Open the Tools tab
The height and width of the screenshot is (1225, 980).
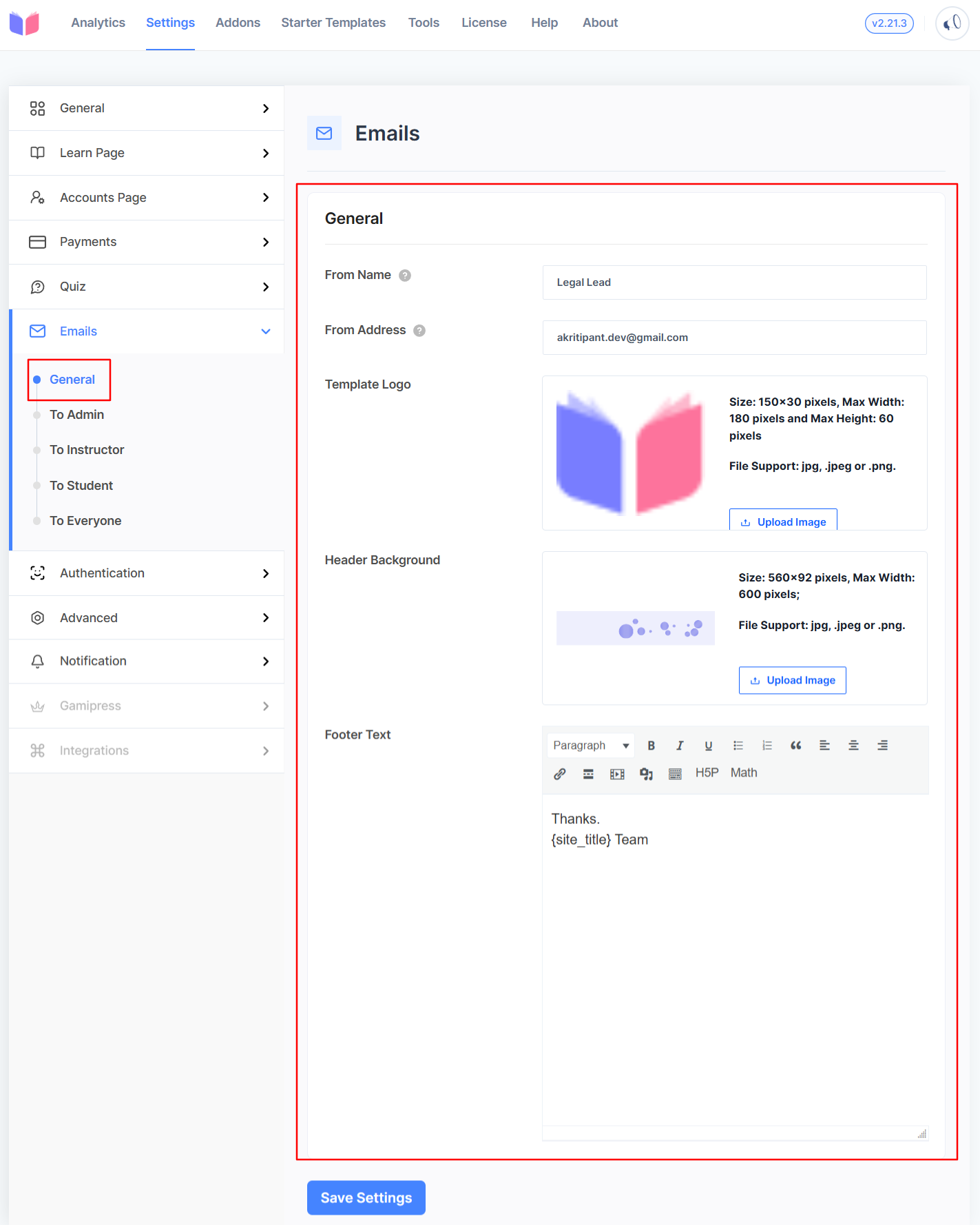click(x=424, y=23)
